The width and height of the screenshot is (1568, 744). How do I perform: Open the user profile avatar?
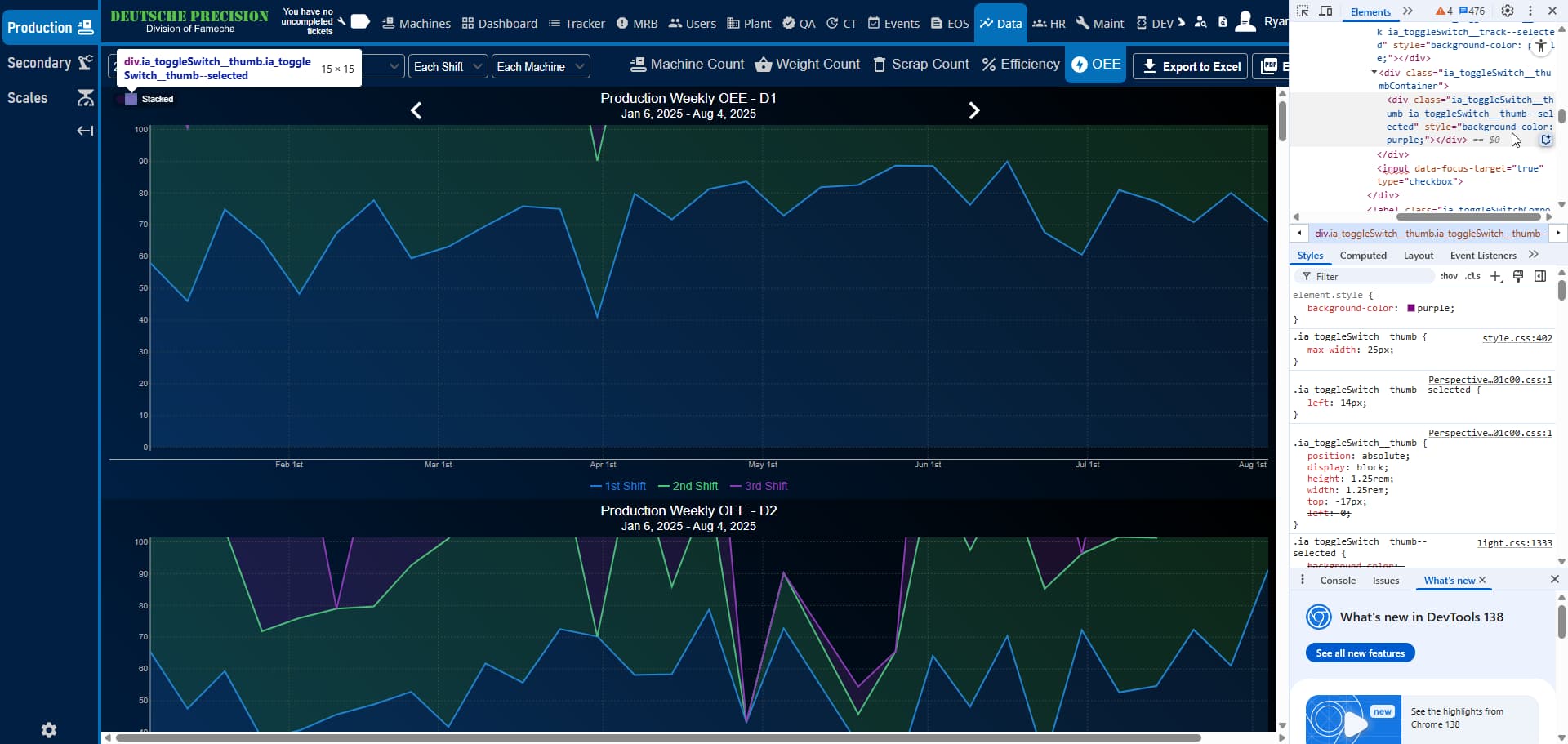[1245, 22]
